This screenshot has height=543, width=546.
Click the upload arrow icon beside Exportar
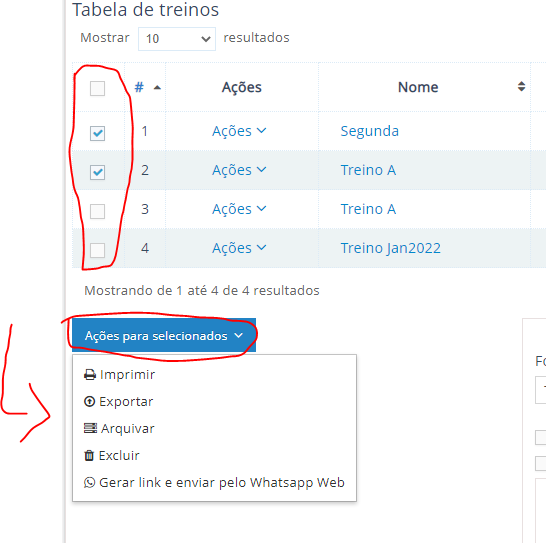89,402
